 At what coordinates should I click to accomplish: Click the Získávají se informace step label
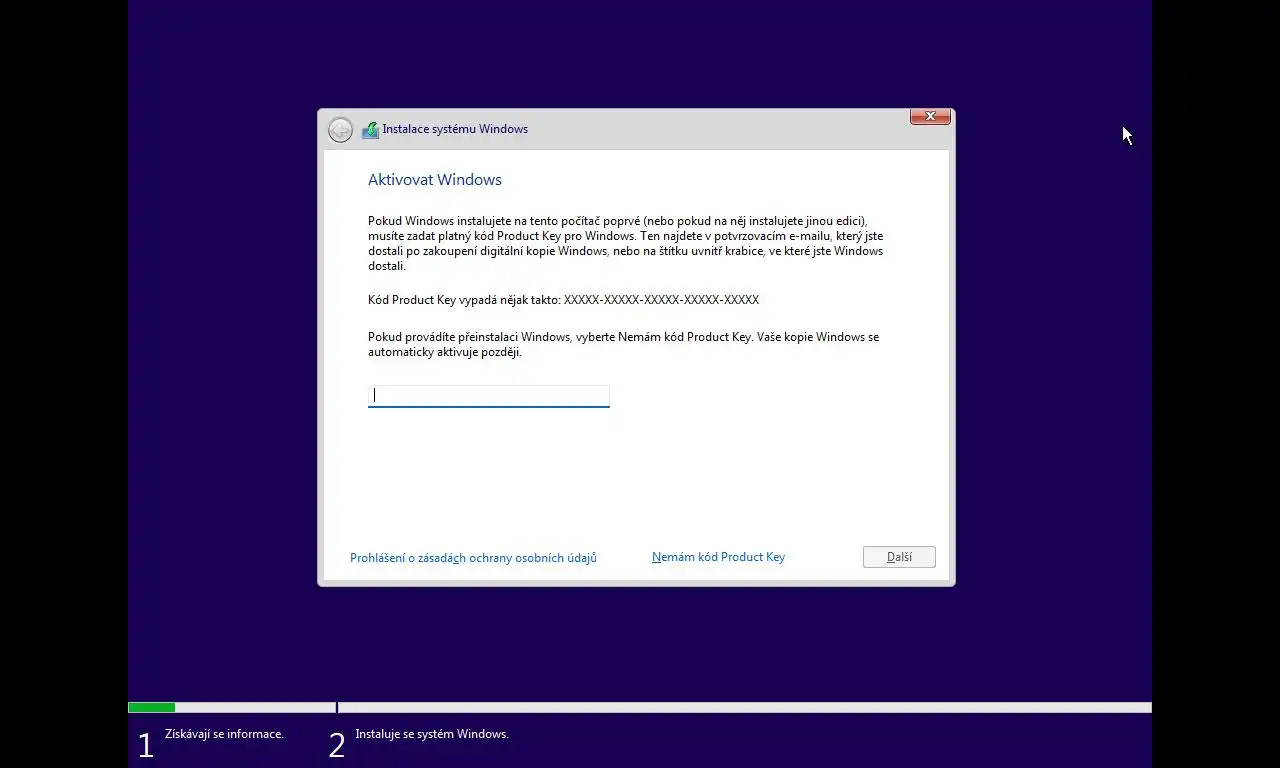(224, 734)
